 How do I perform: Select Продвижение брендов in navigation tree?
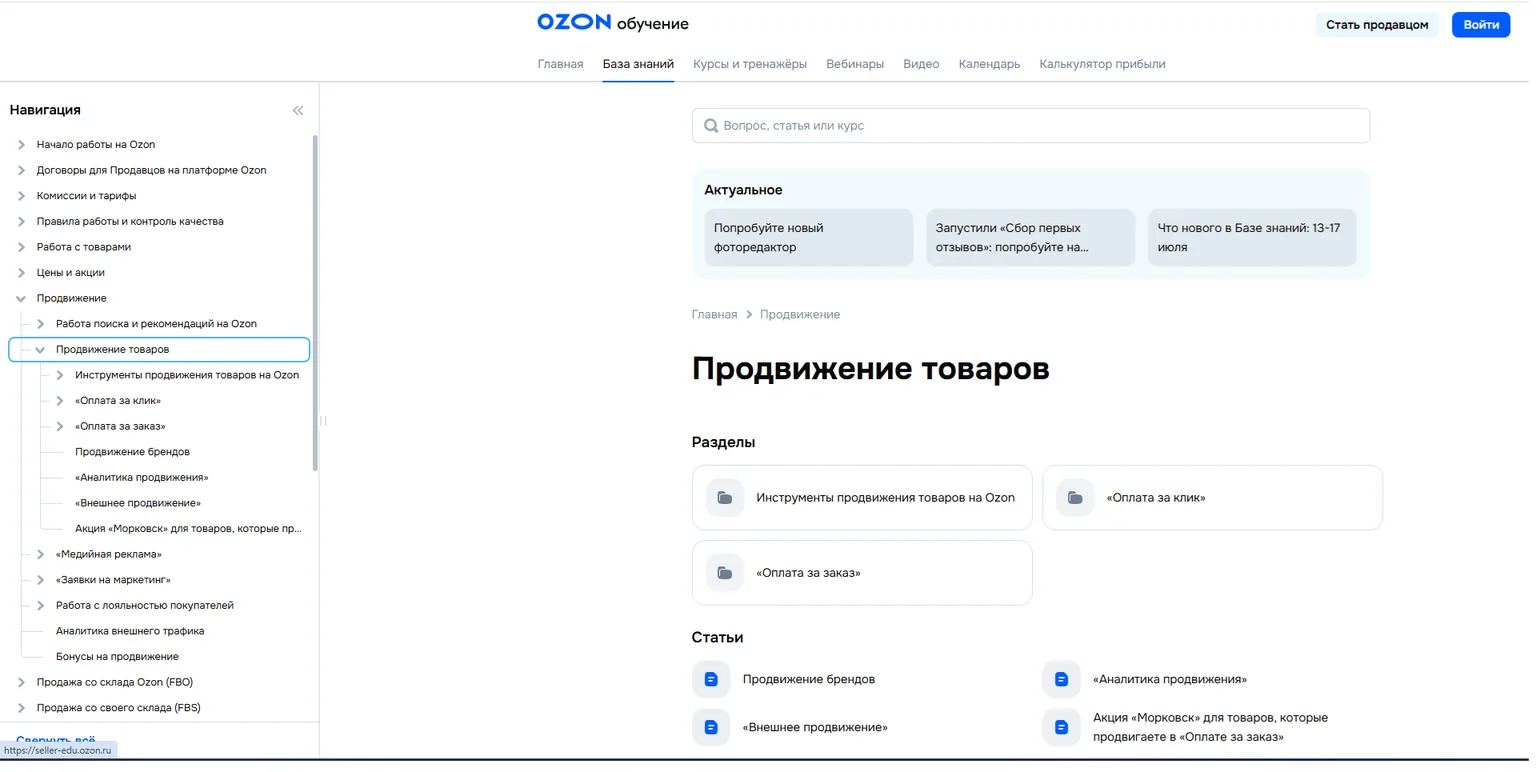[x=132, y=452]
